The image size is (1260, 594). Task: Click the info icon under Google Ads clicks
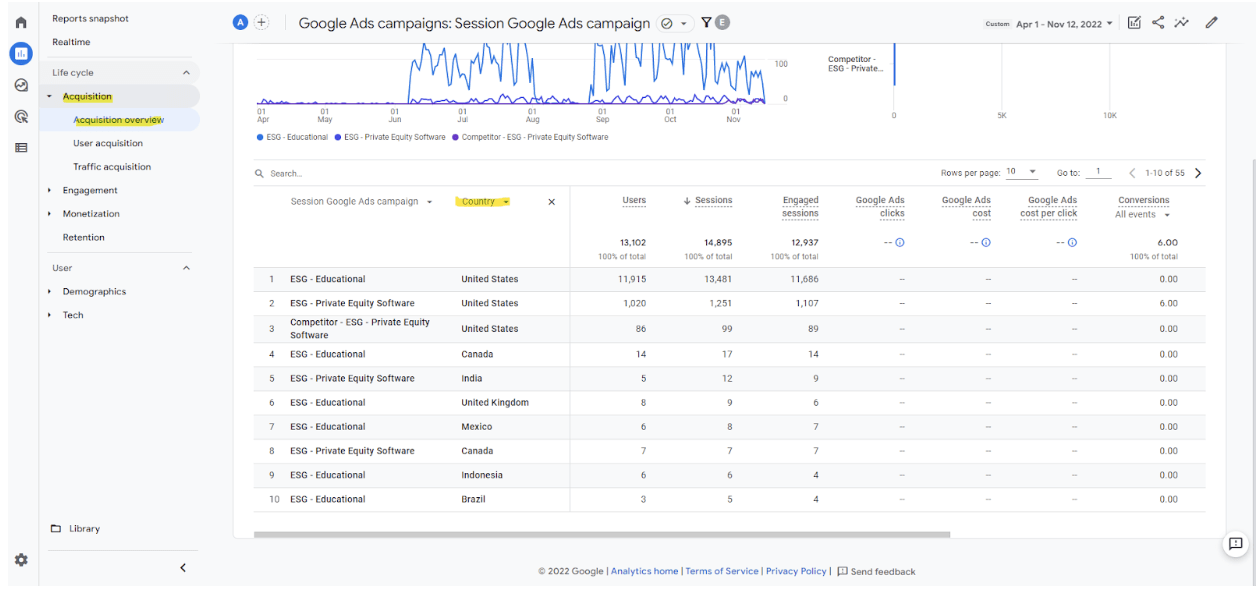point(900,242)
